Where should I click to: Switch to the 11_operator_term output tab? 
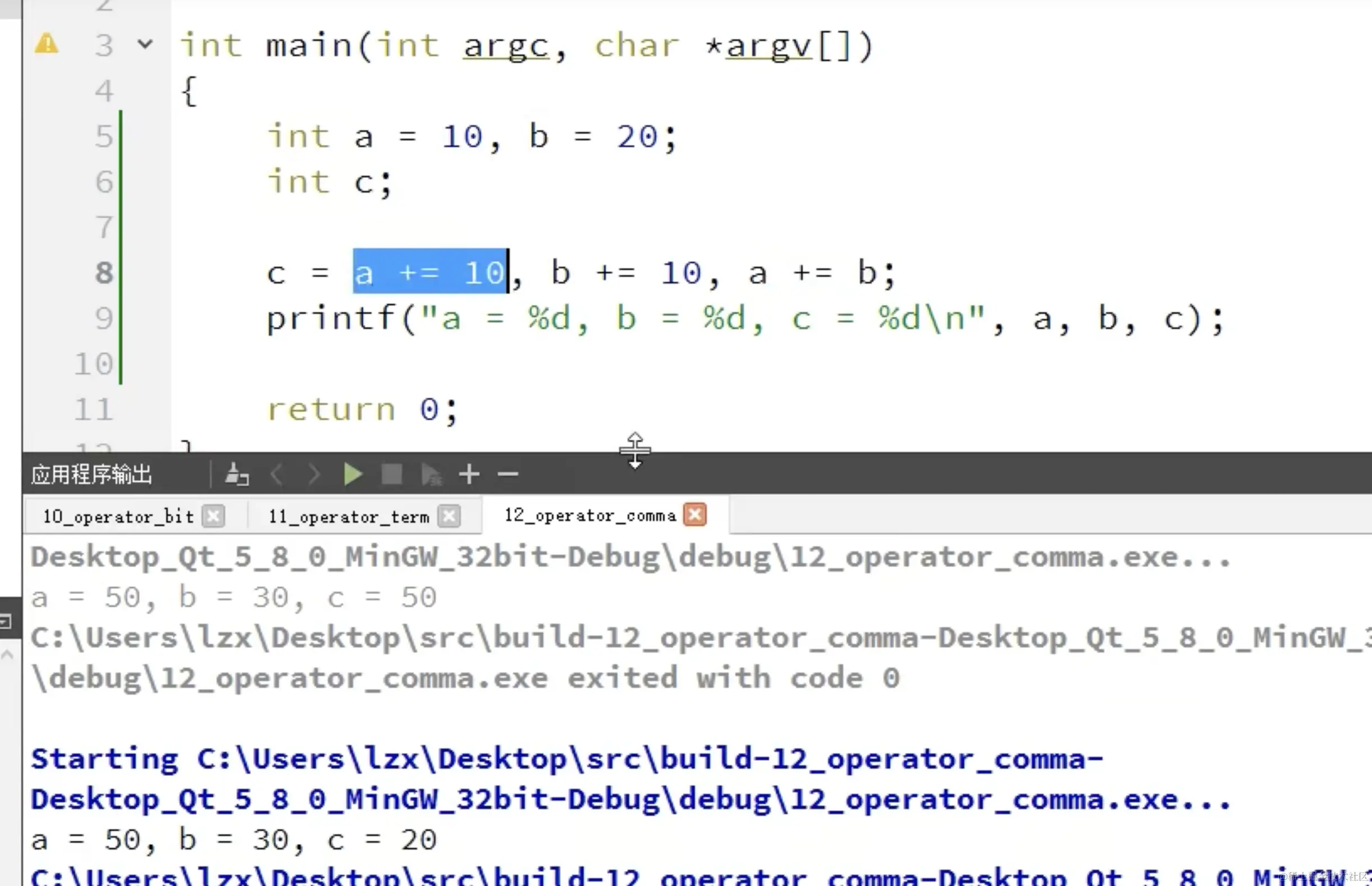[349, 517]
